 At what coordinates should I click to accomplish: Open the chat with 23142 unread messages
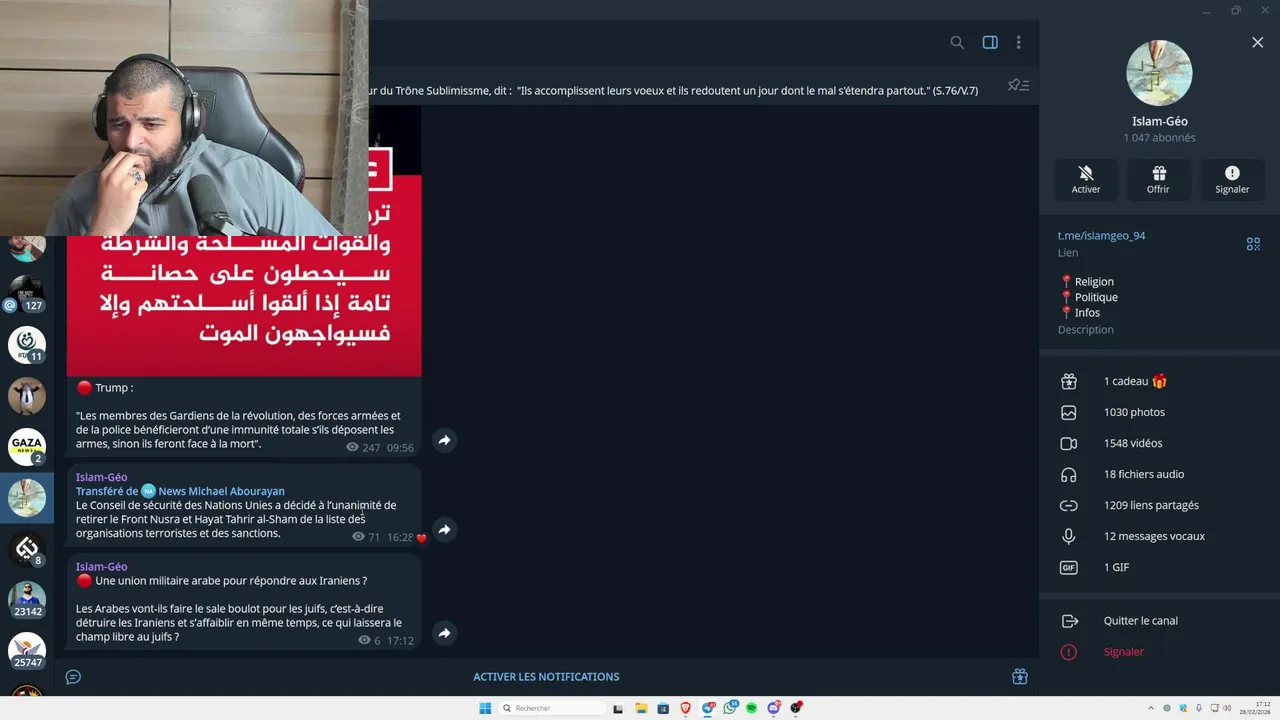tap(27, 600)
